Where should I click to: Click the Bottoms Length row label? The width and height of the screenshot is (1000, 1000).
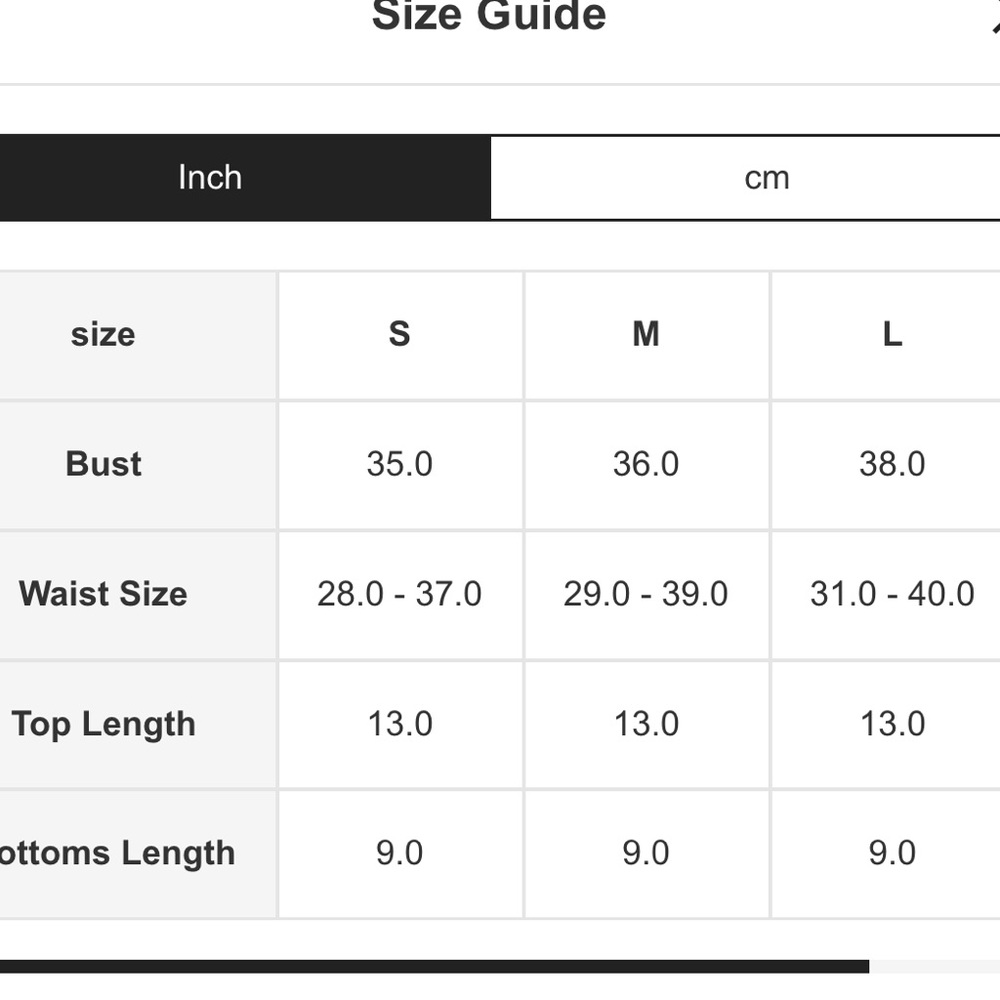click(x=117, y=853)
